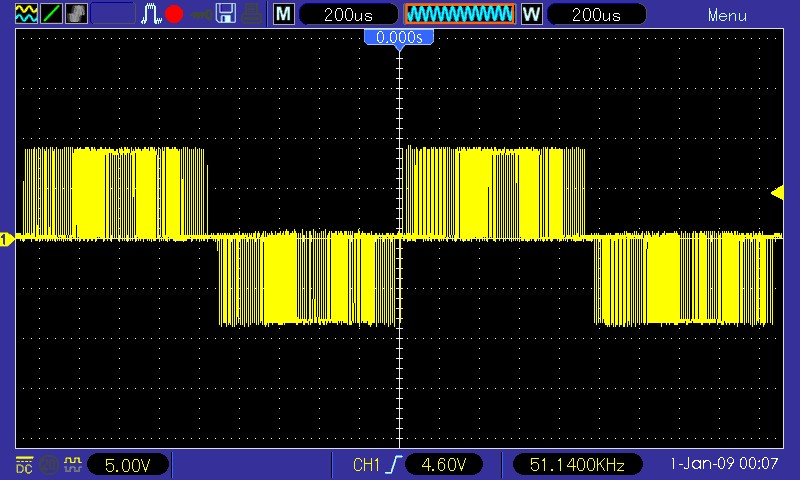Click the empty blue status box
Viewport: 800px width, 480px height.
tap(113, 14)
